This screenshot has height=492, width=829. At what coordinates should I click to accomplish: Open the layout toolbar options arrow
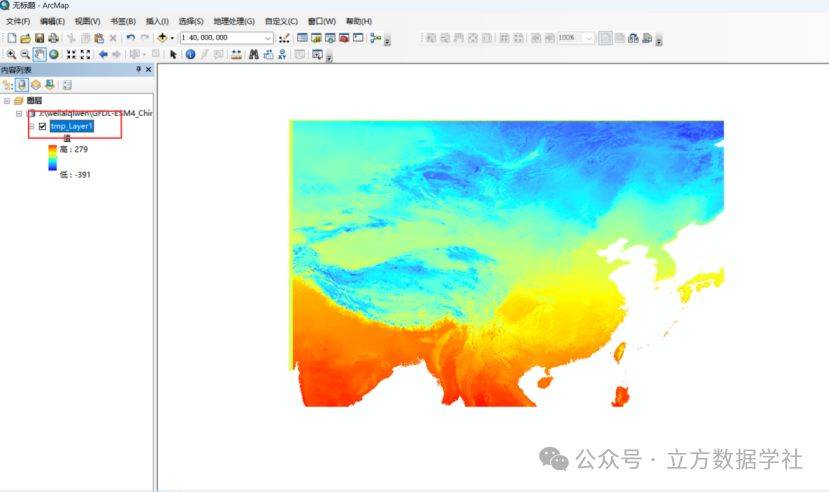(659, 41)
